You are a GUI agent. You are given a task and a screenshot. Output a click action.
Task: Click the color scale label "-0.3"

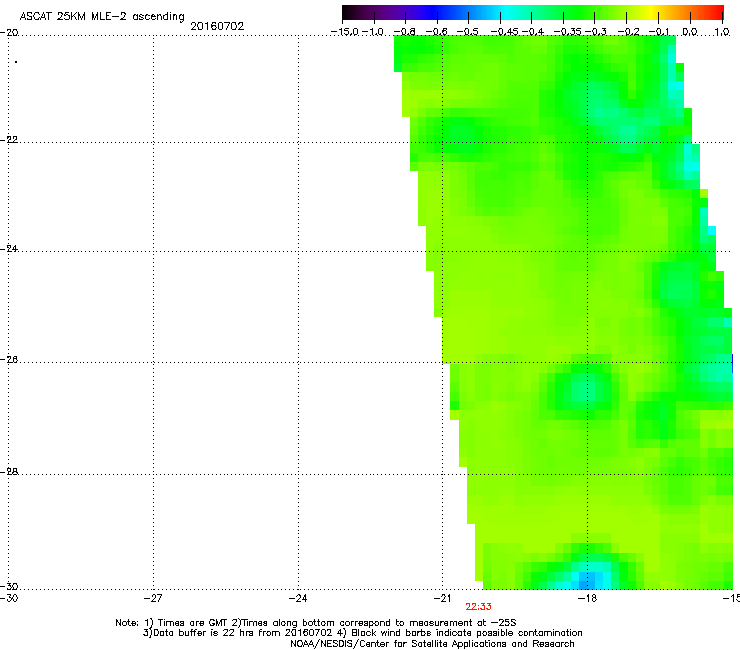coord(595,32)
